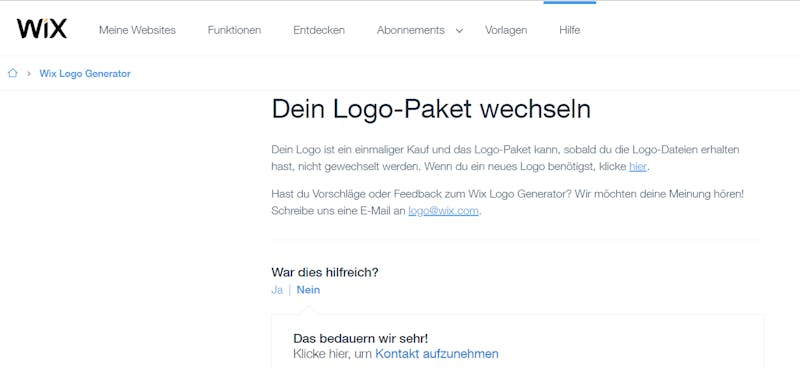Click the "War dies hilfreich?" question text
This screenshot has width=800, height=368.
click(325, 273)
